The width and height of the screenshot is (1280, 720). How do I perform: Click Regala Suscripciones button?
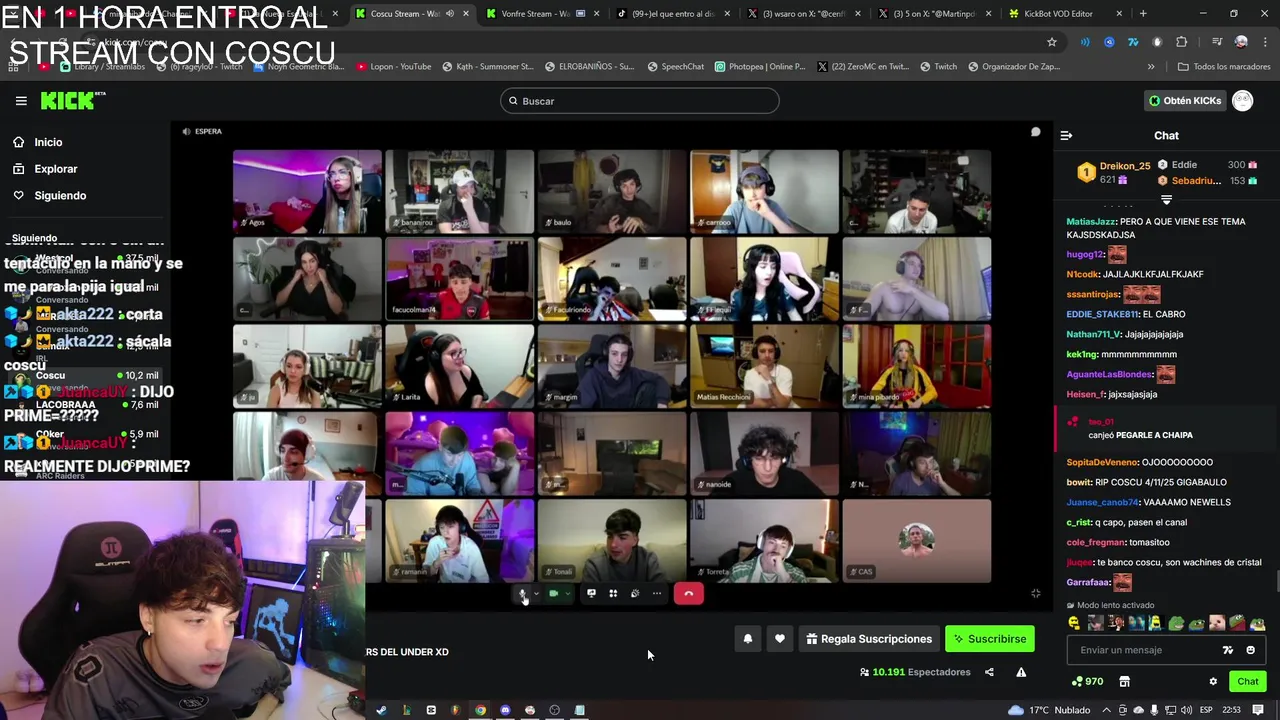[869, 639]
